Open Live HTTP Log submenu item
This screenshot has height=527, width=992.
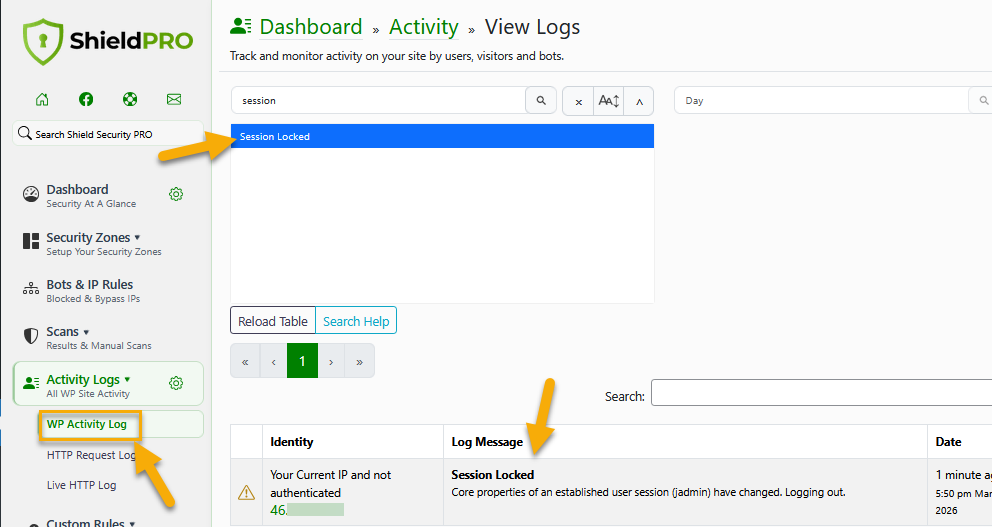pos(82,485)
